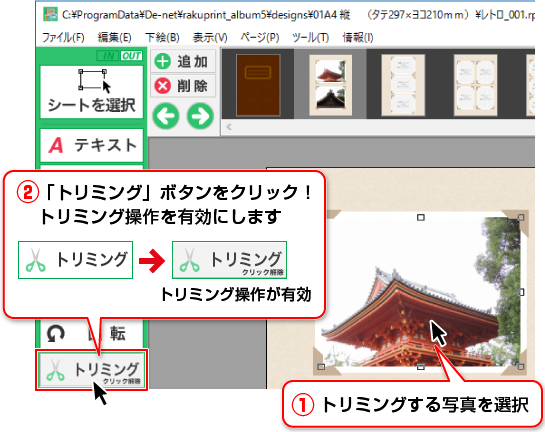Click the シートを選択 sheet select tool
Image resolution: width=545 pixels, height=432 pixels.
91,92
